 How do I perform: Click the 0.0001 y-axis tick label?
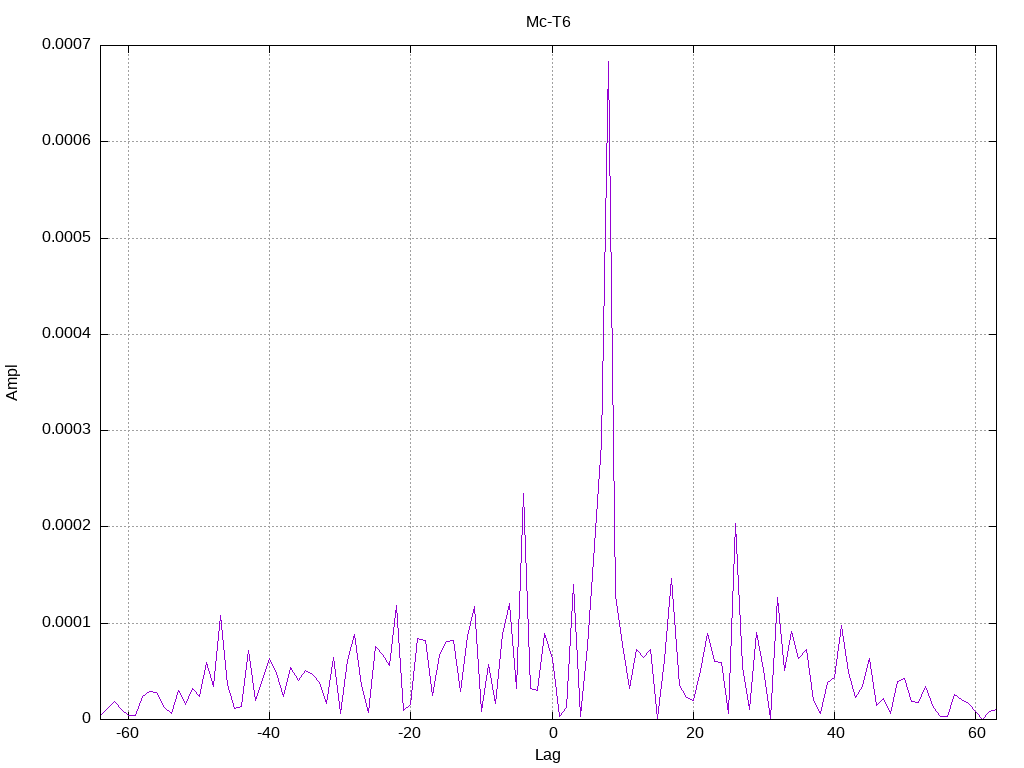coord(66,622)
